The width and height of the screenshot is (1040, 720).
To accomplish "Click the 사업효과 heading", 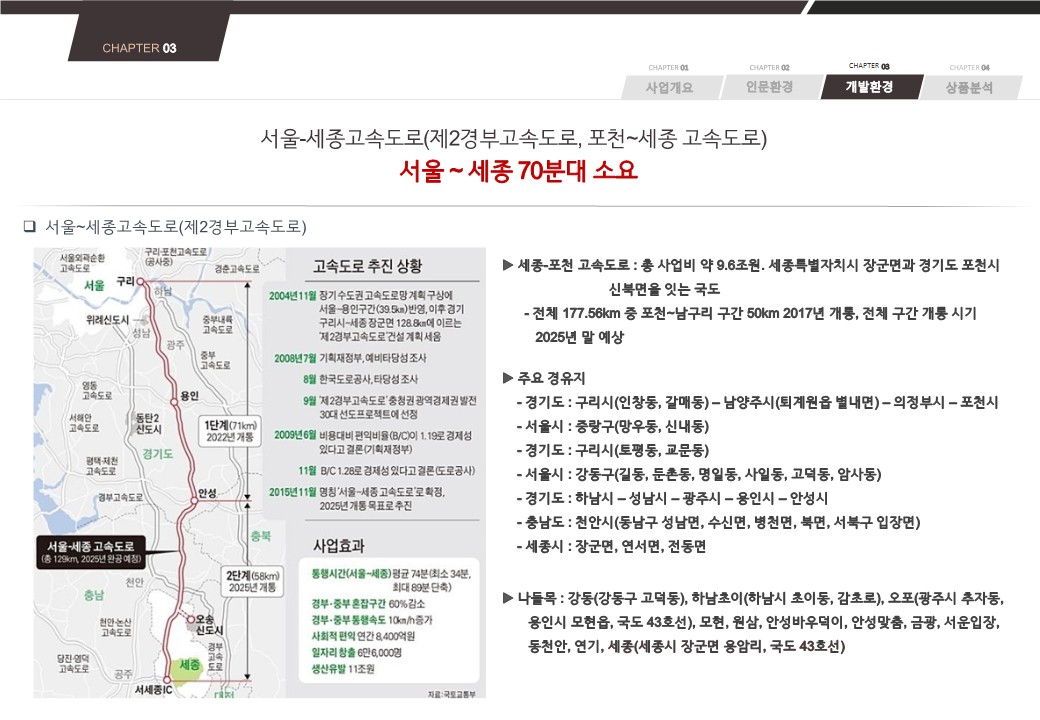I will point(339,546).
